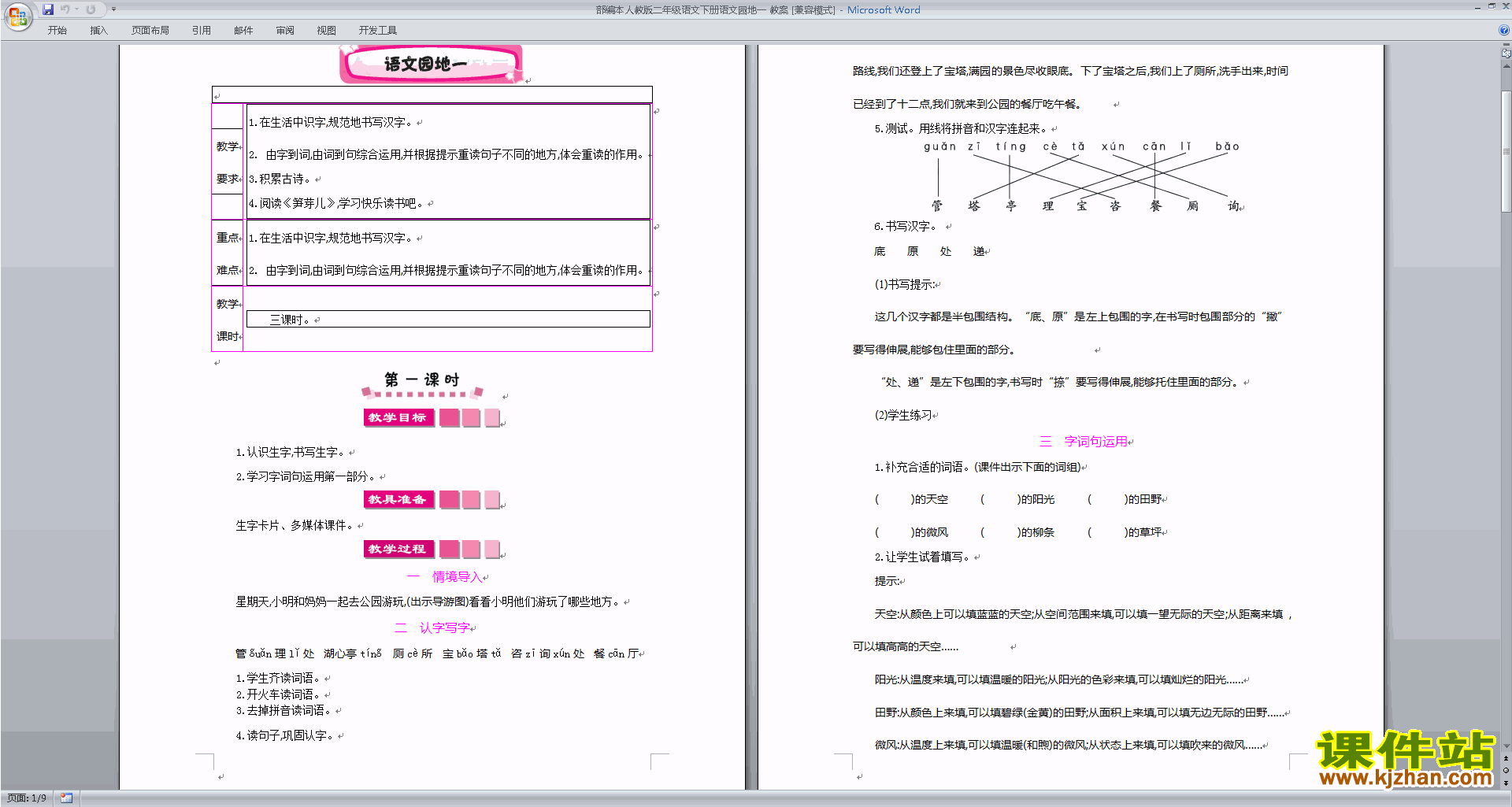Switch to the 视图 tab
The width and height of the screenshot is (1512, 807).
tap(326, 31)
